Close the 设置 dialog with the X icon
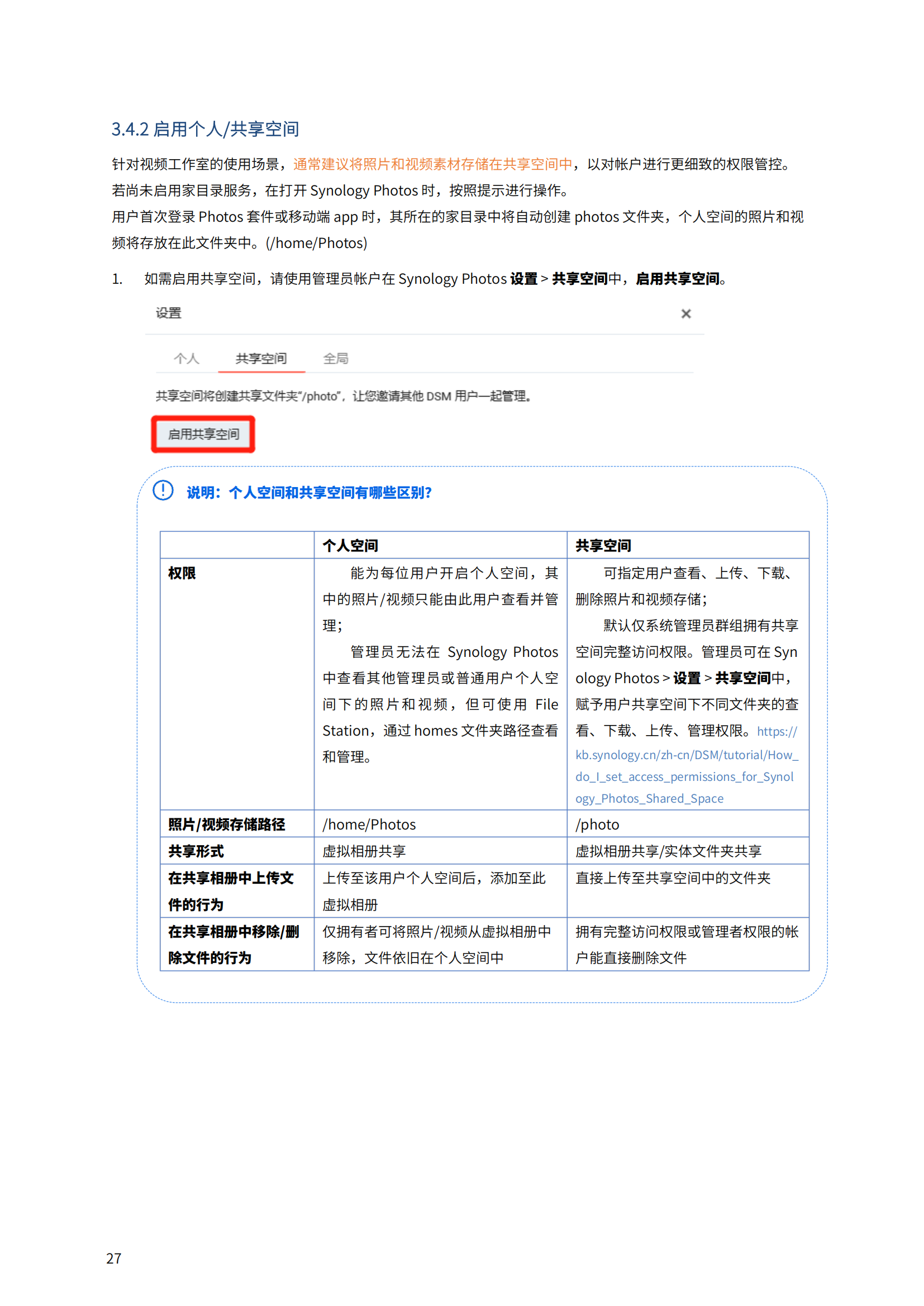Screen dimensions: 924x1306 pos(685,313)
